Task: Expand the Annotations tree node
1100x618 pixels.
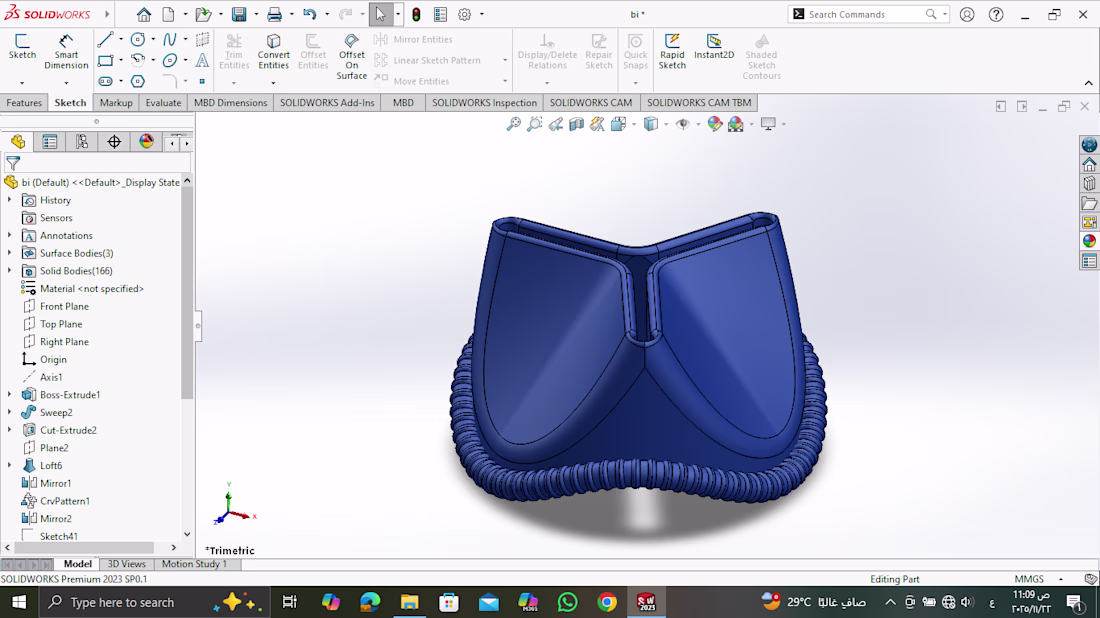Action: (10, 236)
